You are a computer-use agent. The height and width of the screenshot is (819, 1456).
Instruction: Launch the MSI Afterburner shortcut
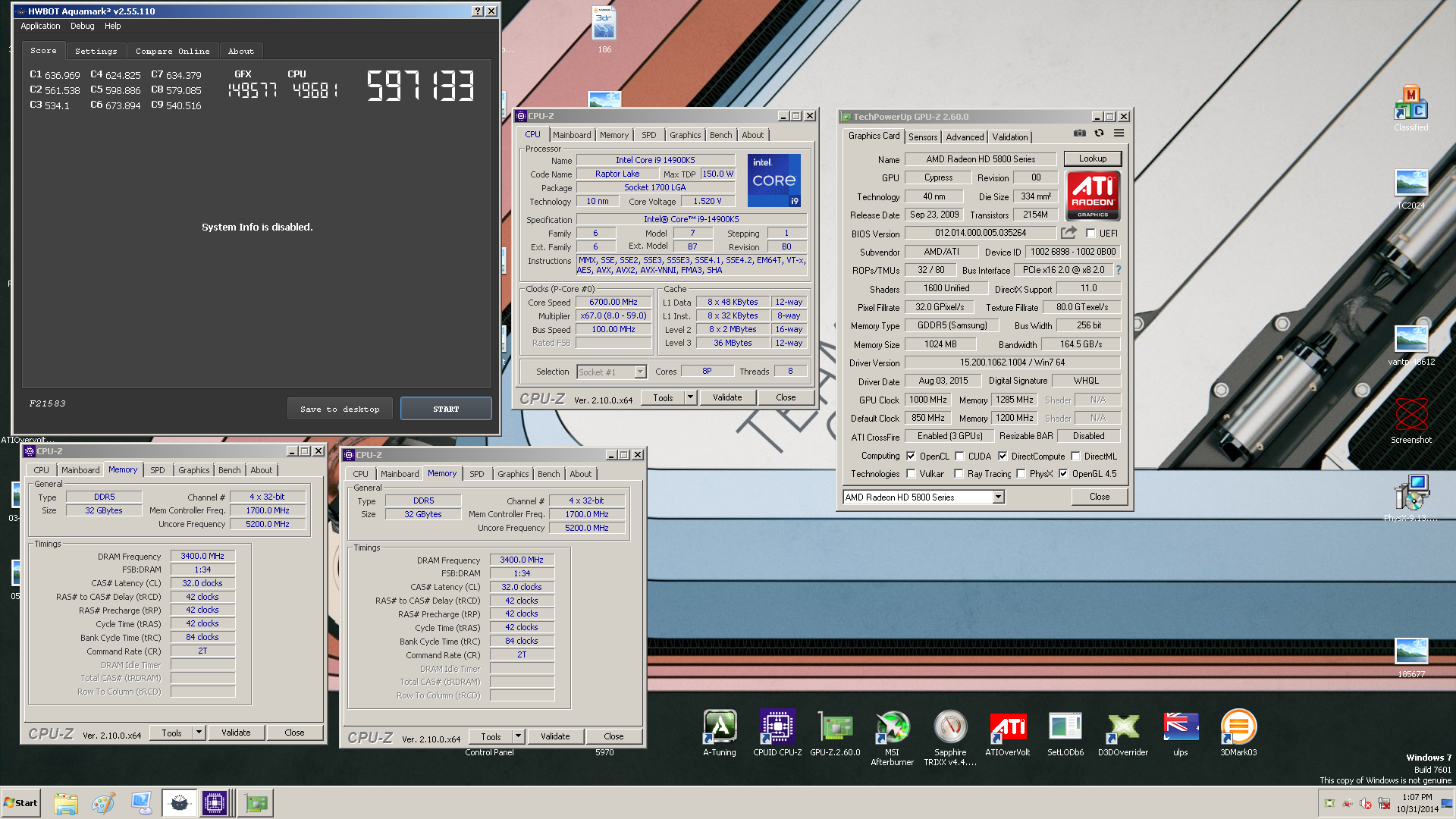pyautogui.click(x=892, y=737)
